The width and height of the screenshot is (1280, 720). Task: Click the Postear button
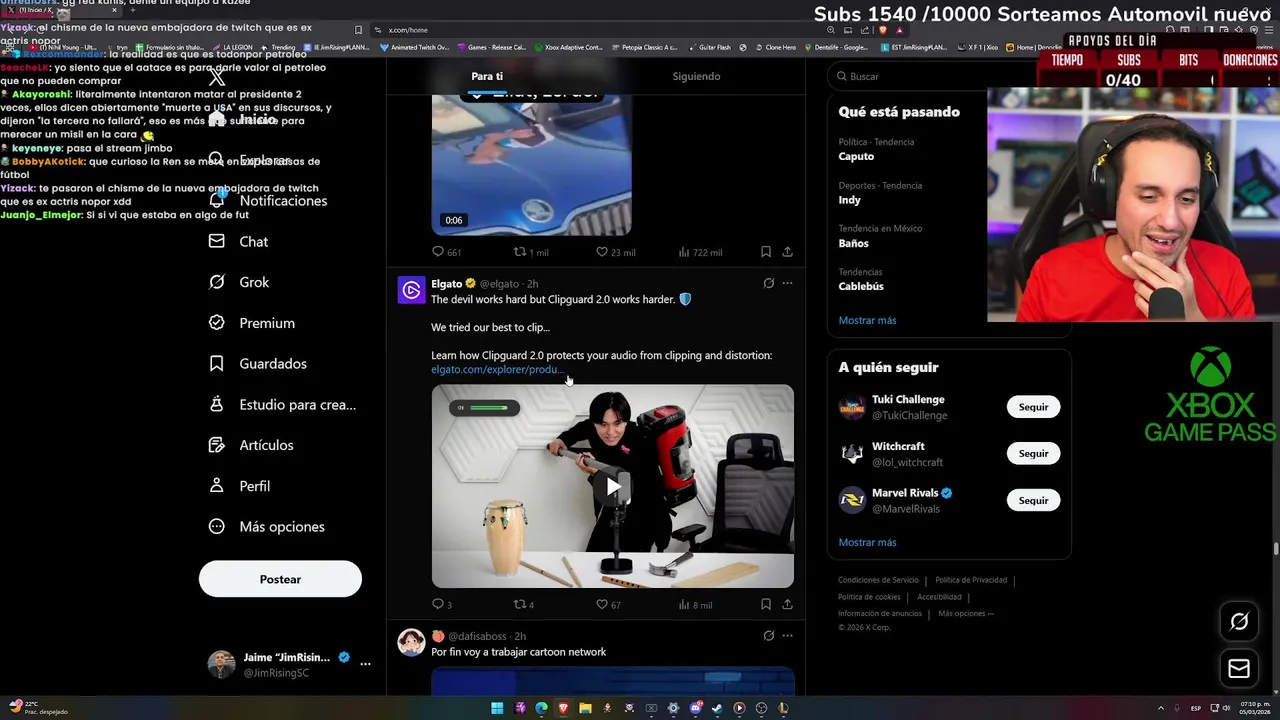click(x=280, y=579)
